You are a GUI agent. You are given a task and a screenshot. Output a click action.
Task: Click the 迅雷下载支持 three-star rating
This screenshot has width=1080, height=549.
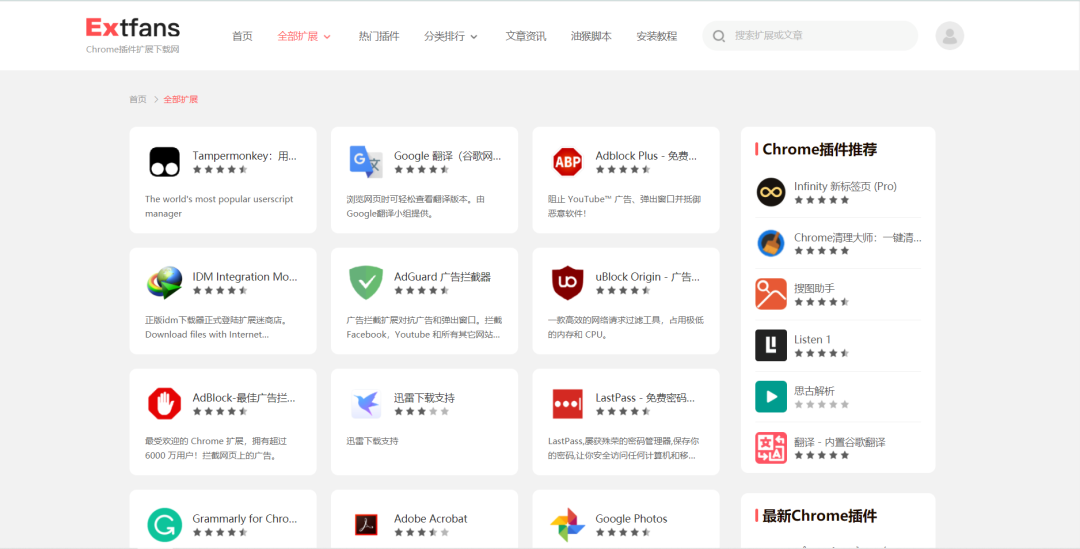[422, 411]
